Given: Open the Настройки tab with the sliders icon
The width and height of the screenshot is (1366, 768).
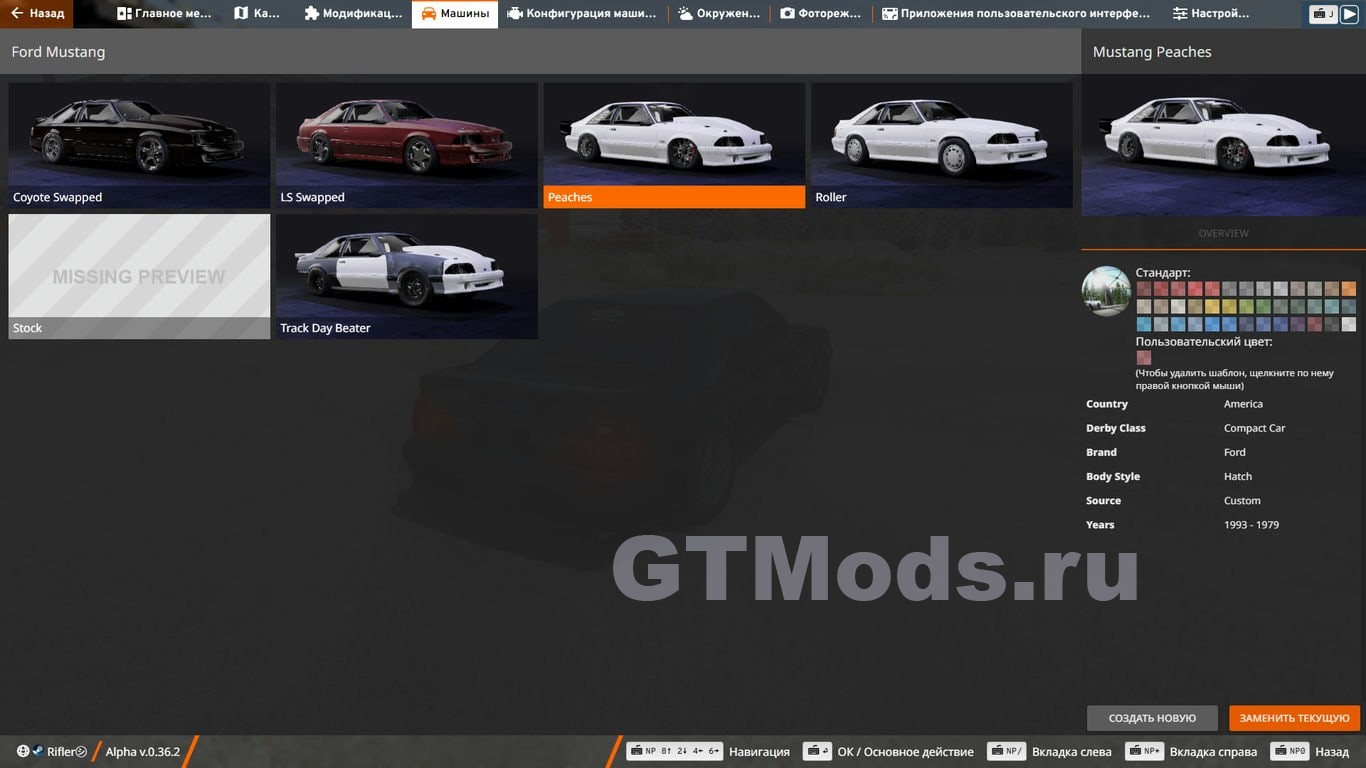Looking at the screenshot, I should (x=1211, y=14).
